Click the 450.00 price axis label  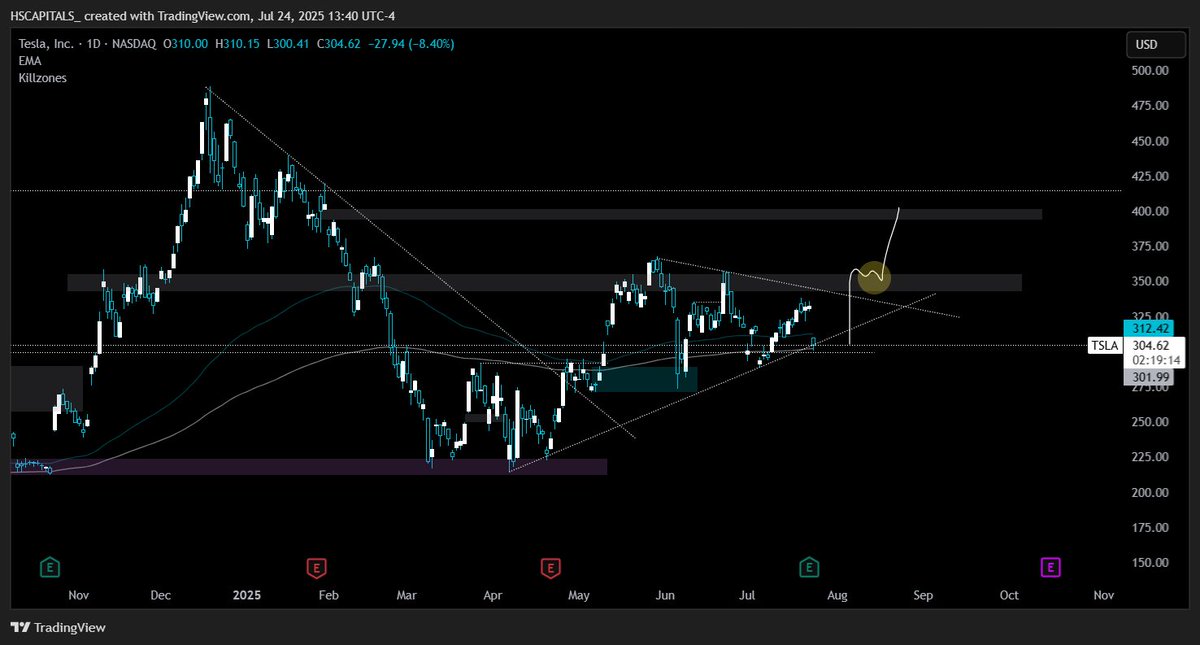pyautogui.click(x=1150, y=141)
